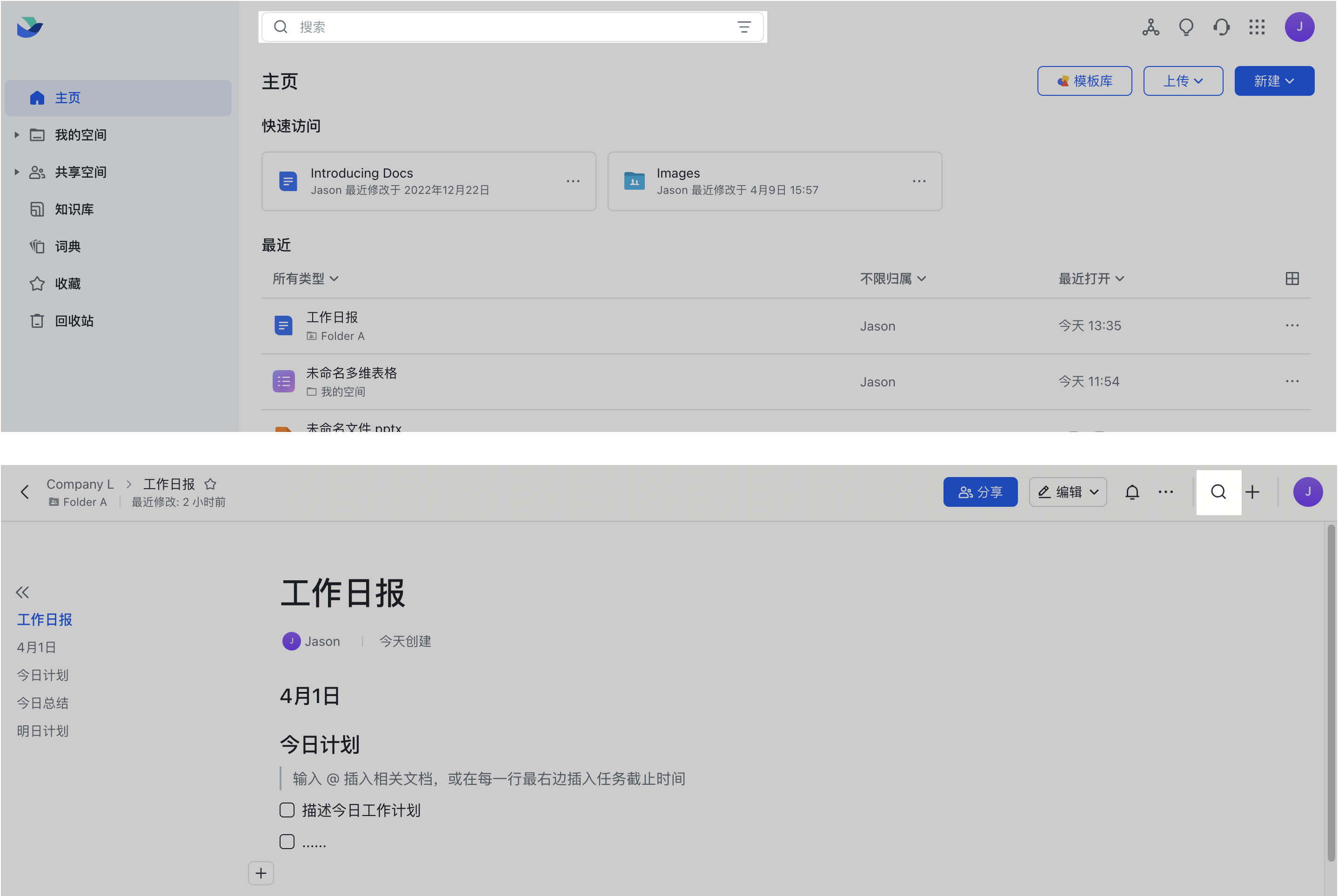1338x896 pixels.
Task: Click the 今日计划 sidebar tree item
Action: [x=43, y=676]
